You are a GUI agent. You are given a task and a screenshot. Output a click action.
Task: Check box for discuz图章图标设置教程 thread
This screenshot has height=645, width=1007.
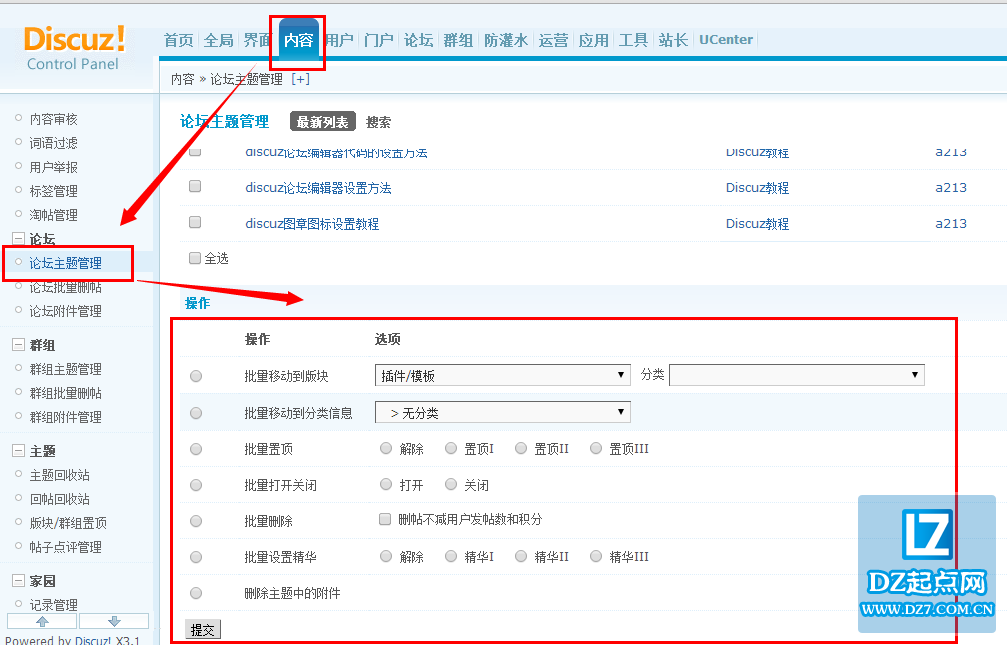pos(195,222)
